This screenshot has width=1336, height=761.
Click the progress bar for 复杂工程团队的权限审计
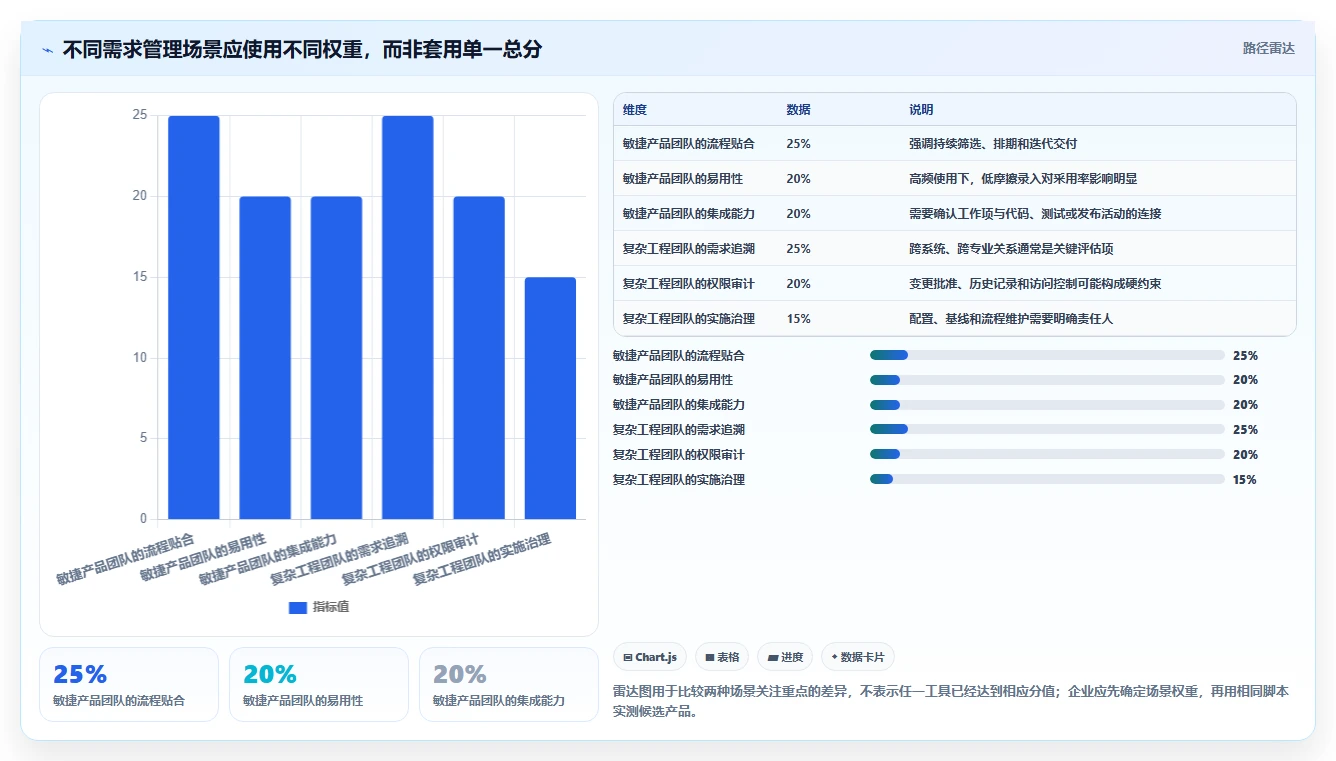coord(1047,455)
